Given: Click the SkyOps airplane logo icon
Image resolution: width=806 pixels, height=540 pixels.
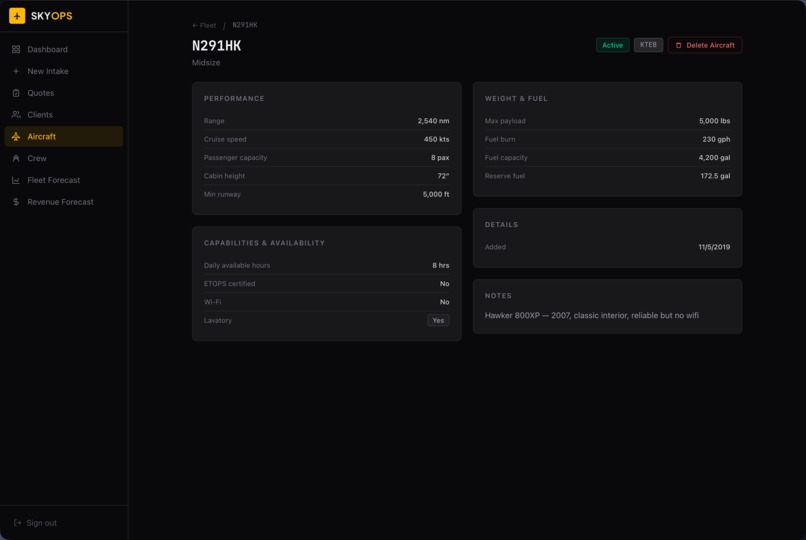Looking at the screenshot, I should click(x=17, y=16).
